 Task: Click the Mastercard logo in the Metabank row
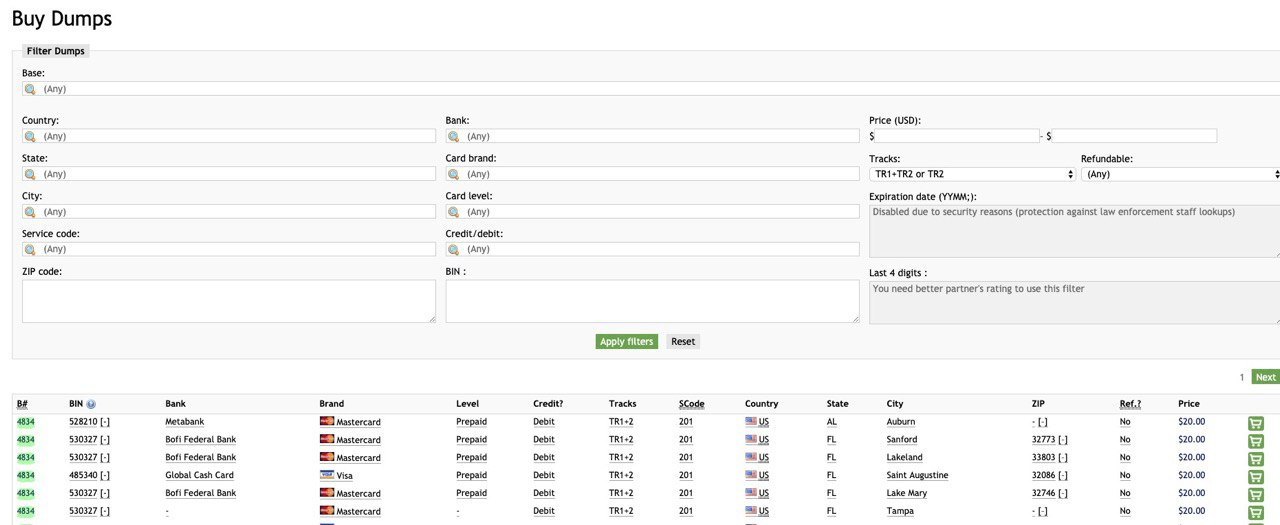click(327, 422)
